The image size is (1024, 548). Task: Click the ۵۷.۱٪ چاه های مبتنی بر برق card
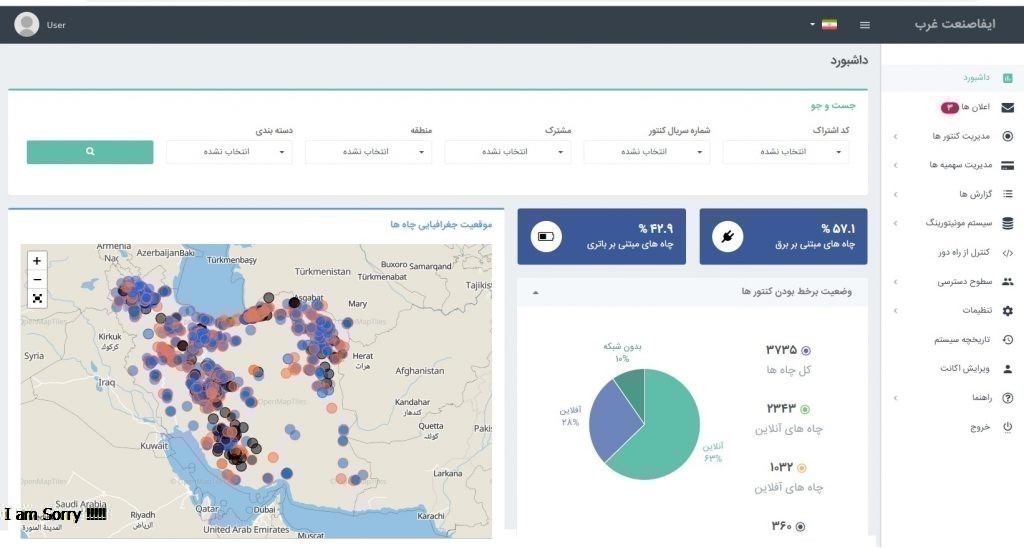pyautogui.click(x=783, y=236)
